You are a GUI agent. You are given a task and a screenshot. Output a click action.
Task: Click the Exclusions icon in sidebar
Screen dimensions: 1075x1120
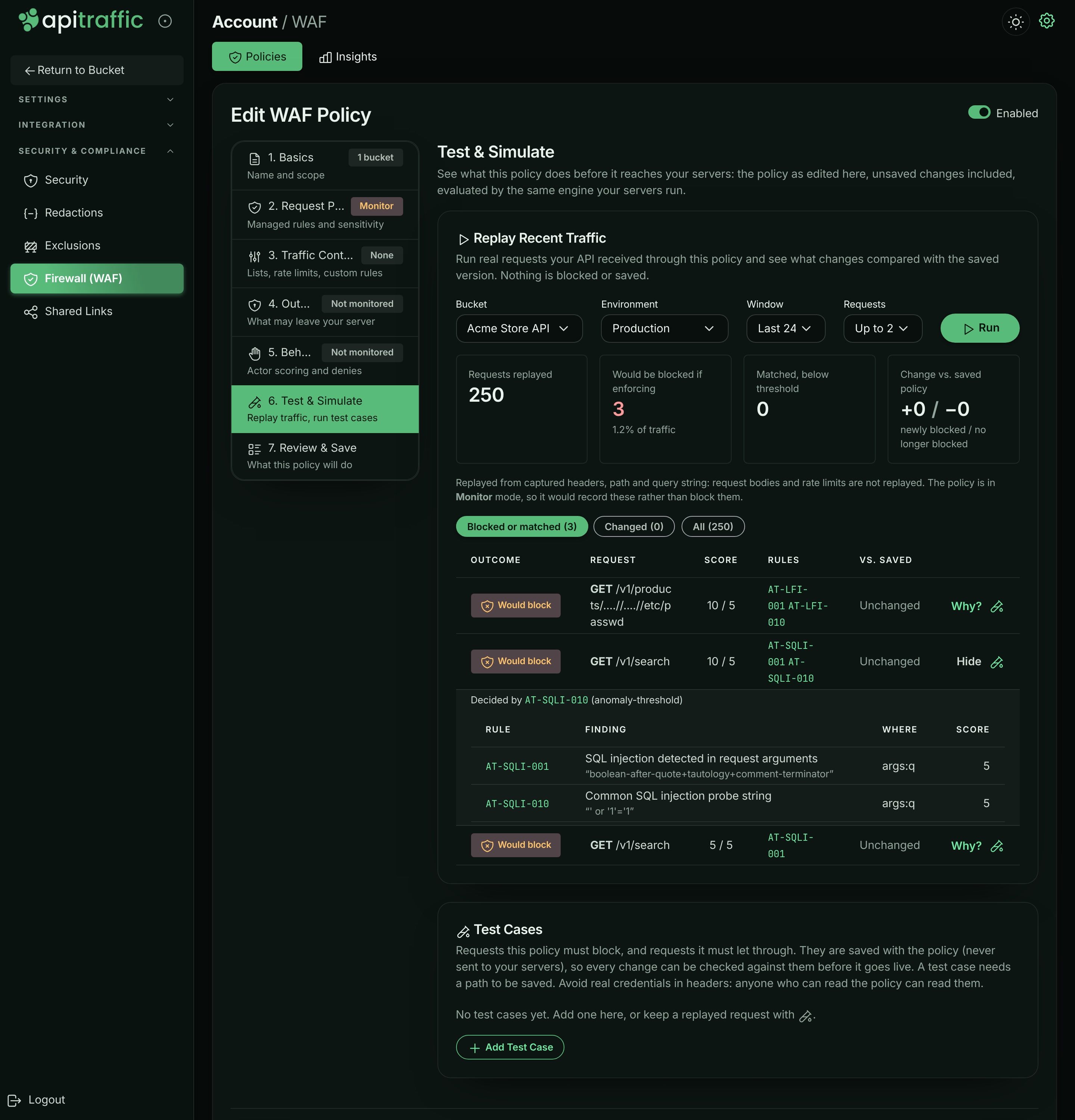[31, 246]
